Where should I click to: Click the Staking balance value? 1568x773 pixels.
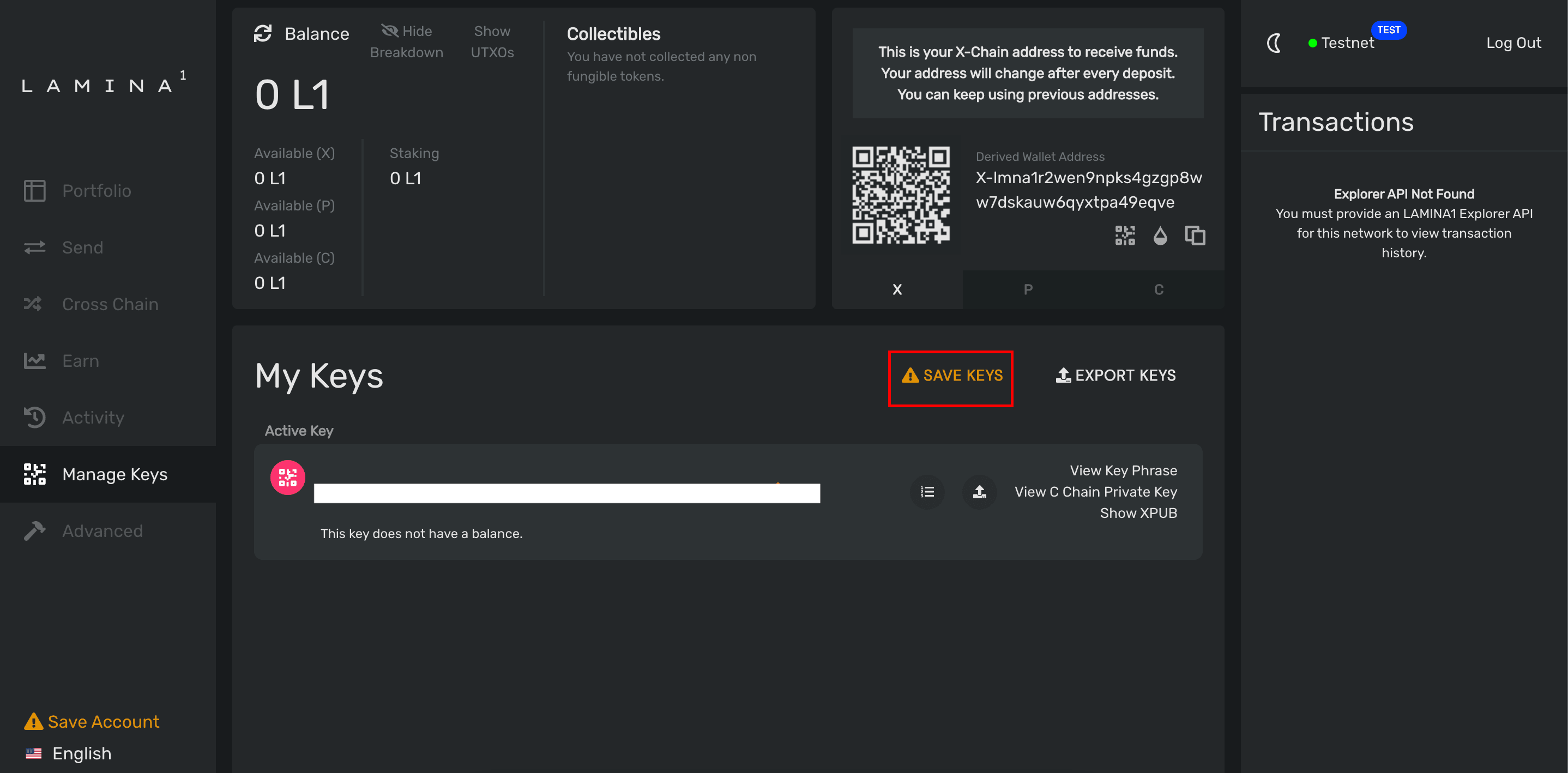406,178
